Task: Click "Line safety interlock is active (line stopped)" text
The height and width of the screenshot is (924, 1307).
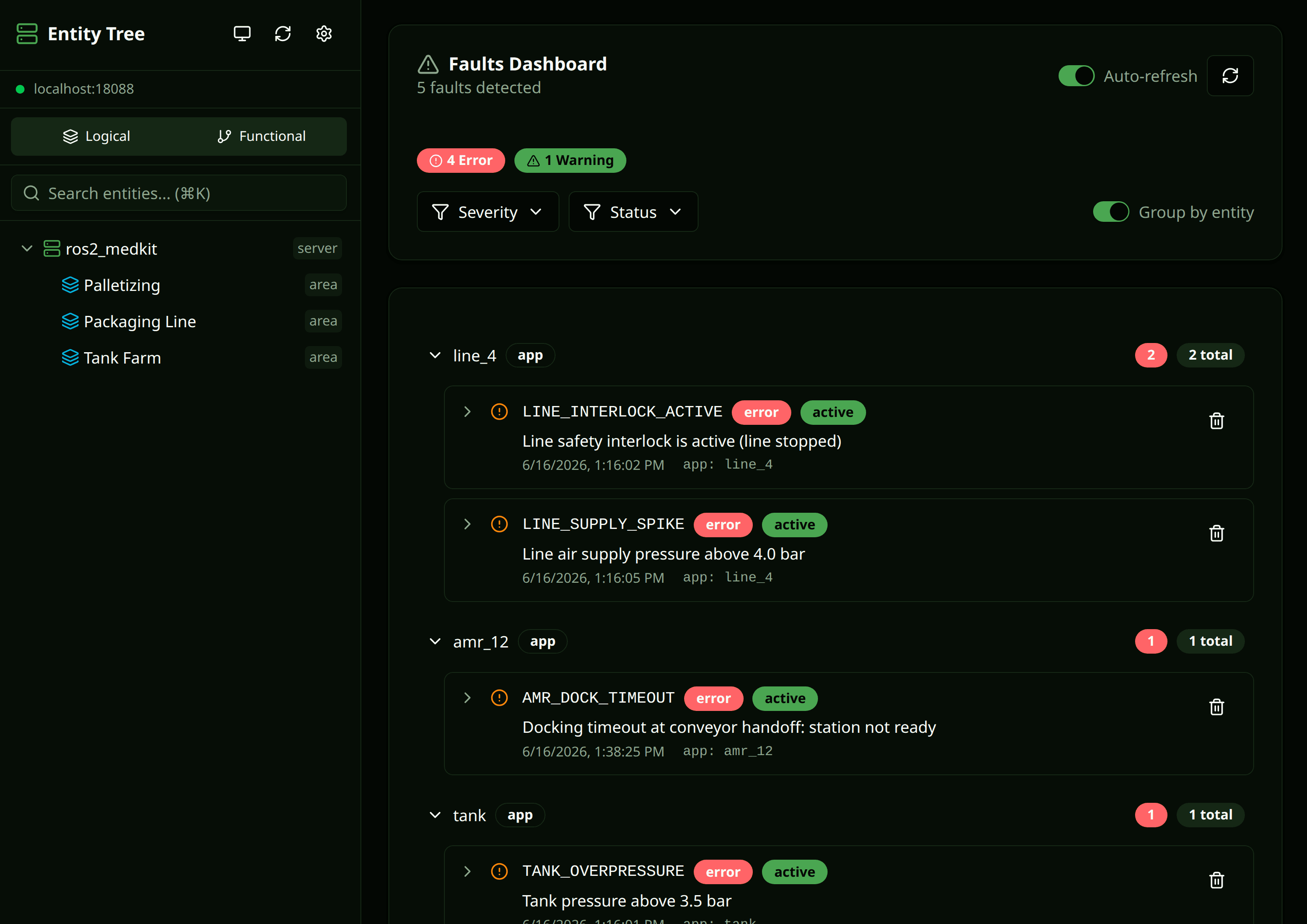Action: click(682, 441)
